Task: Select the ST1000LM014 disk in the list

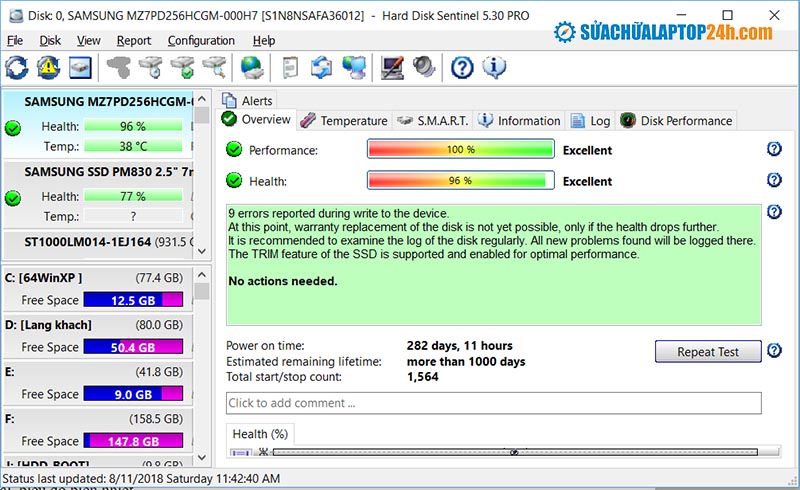Action: click(98, 242)
